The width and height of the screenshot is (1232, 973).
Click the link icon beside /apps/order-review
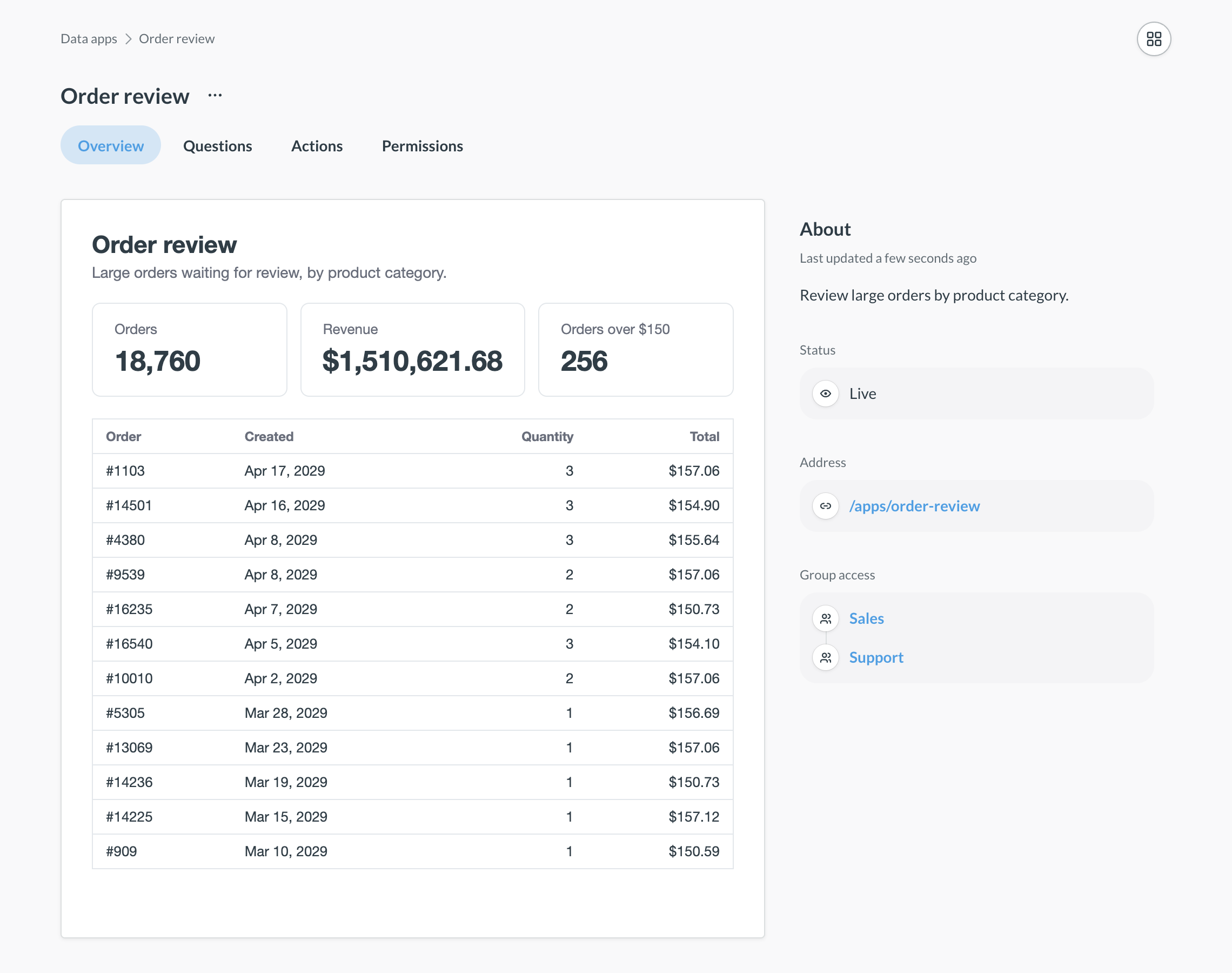click(825, 506)
